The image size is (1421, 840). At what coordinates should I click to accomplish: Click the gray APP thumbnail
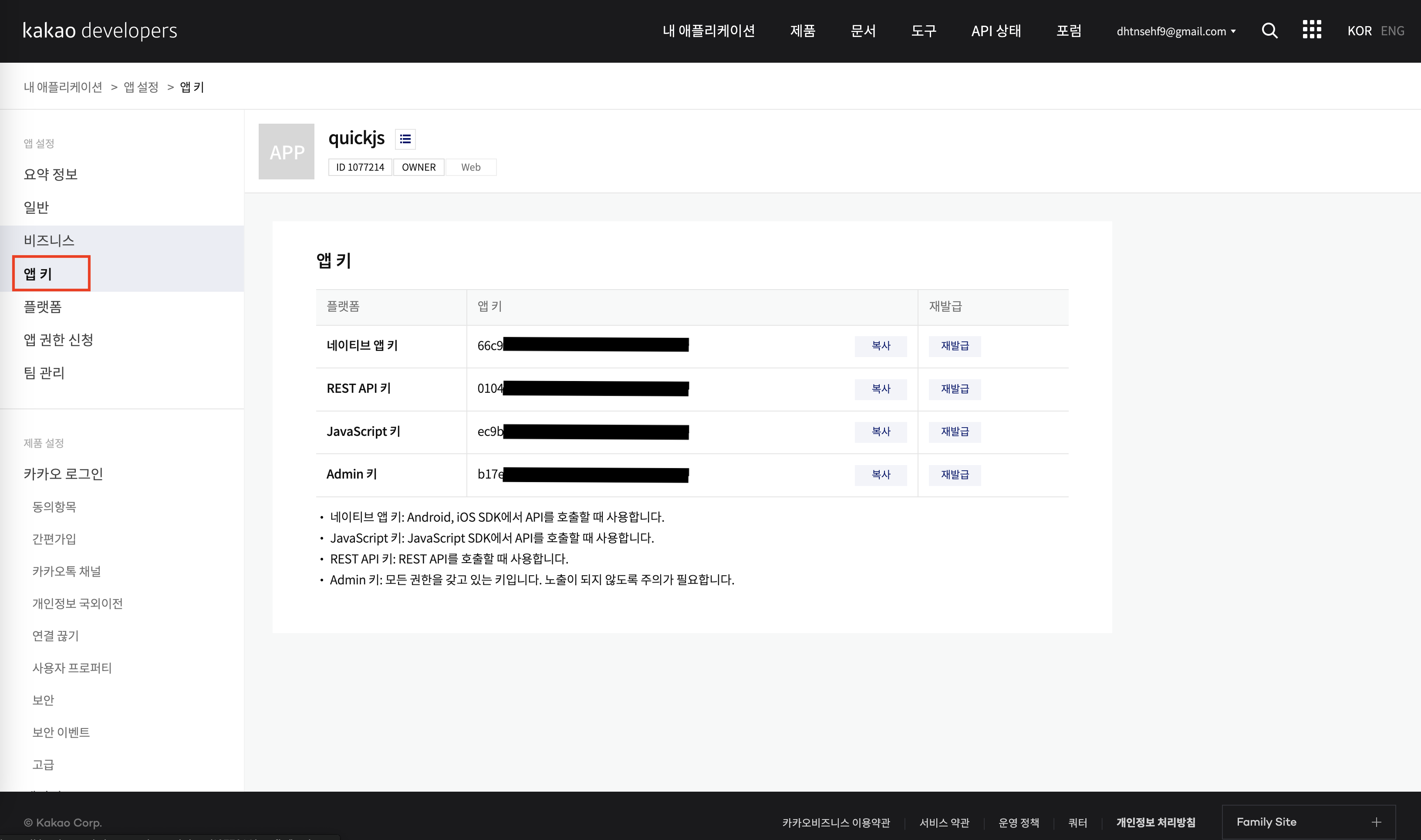point(287,151)
